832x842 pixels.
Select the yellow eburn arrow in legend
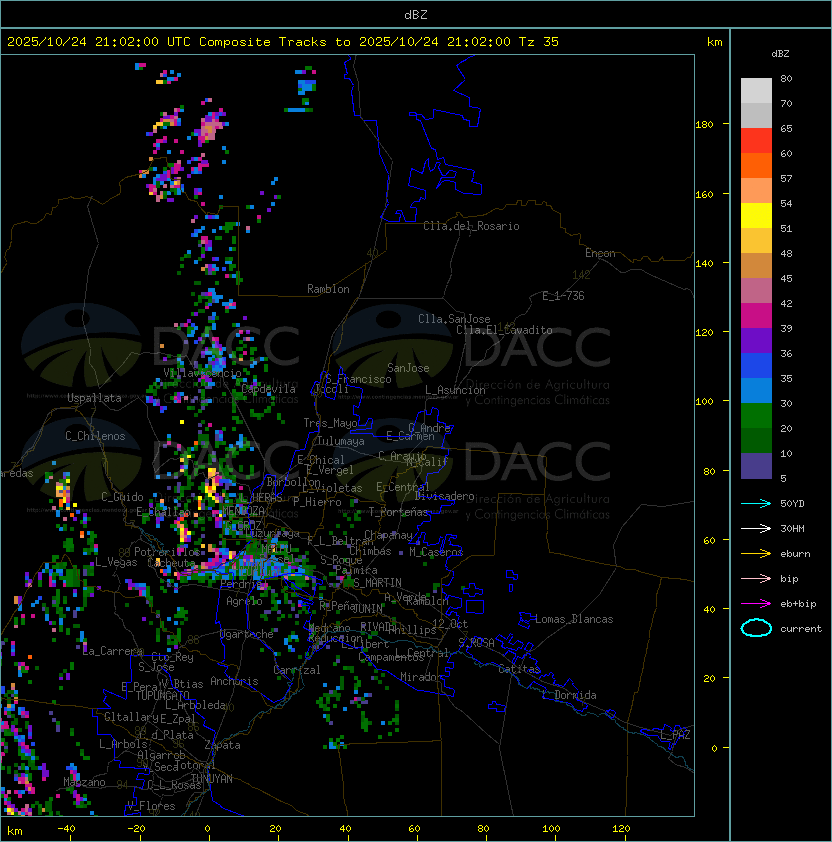pyautogui.click(x=756, y=554)
